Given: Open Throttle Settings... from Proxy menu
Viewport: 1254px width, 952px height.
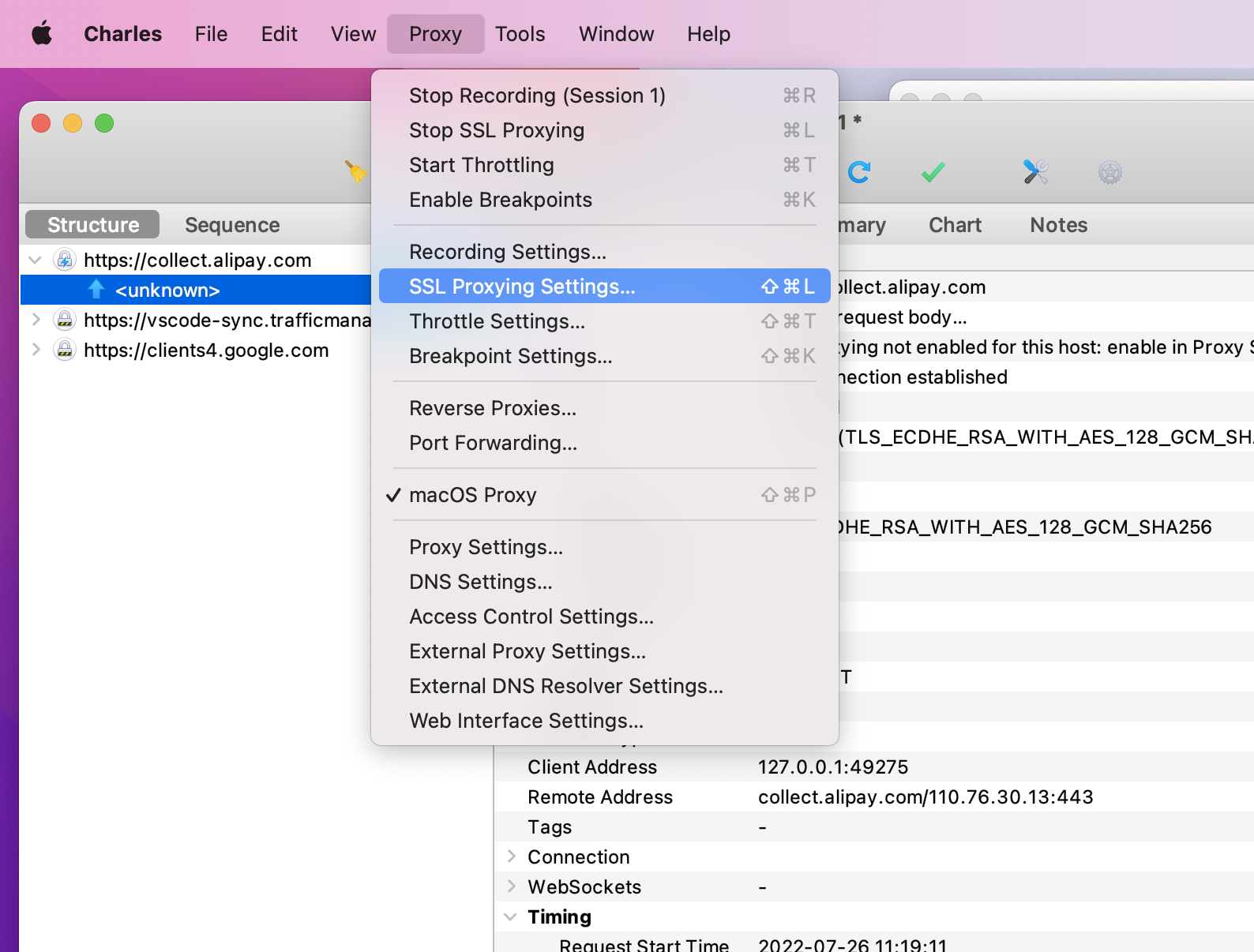Looking at the screenshot, I should click(605, 321).
